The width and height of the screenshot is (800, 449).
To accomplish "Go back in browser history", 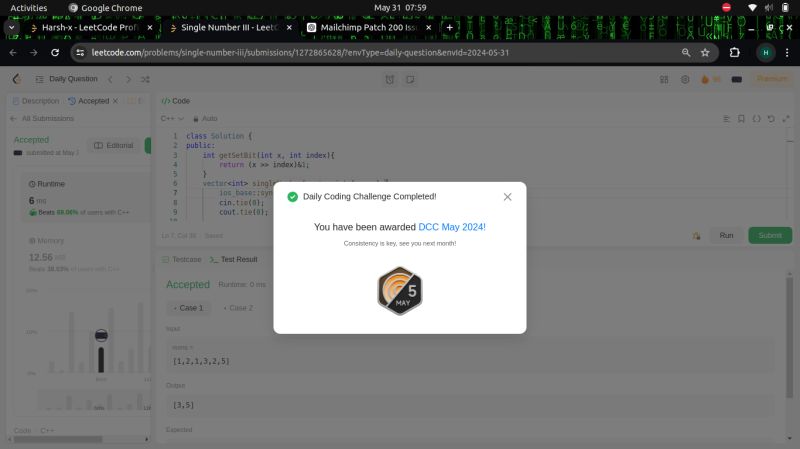I will coord(13,53).
